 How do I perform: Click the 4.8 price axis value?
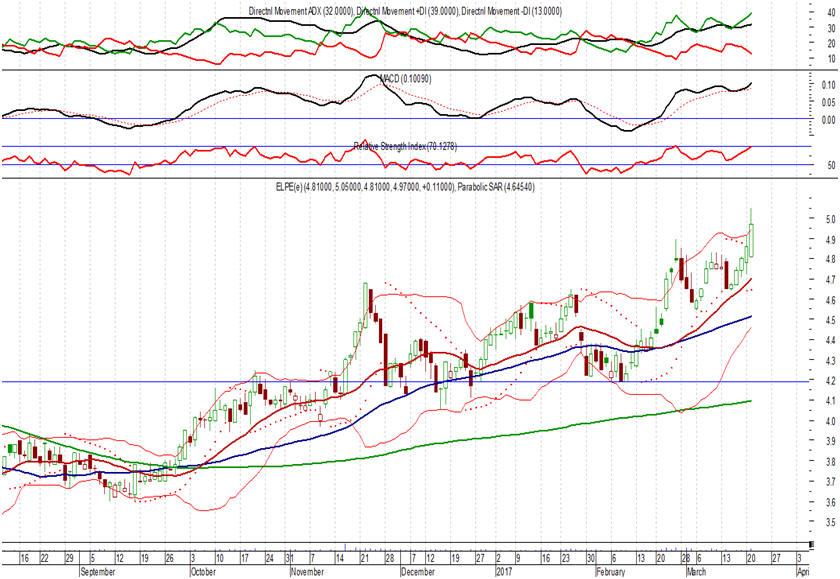click(830, 259)
